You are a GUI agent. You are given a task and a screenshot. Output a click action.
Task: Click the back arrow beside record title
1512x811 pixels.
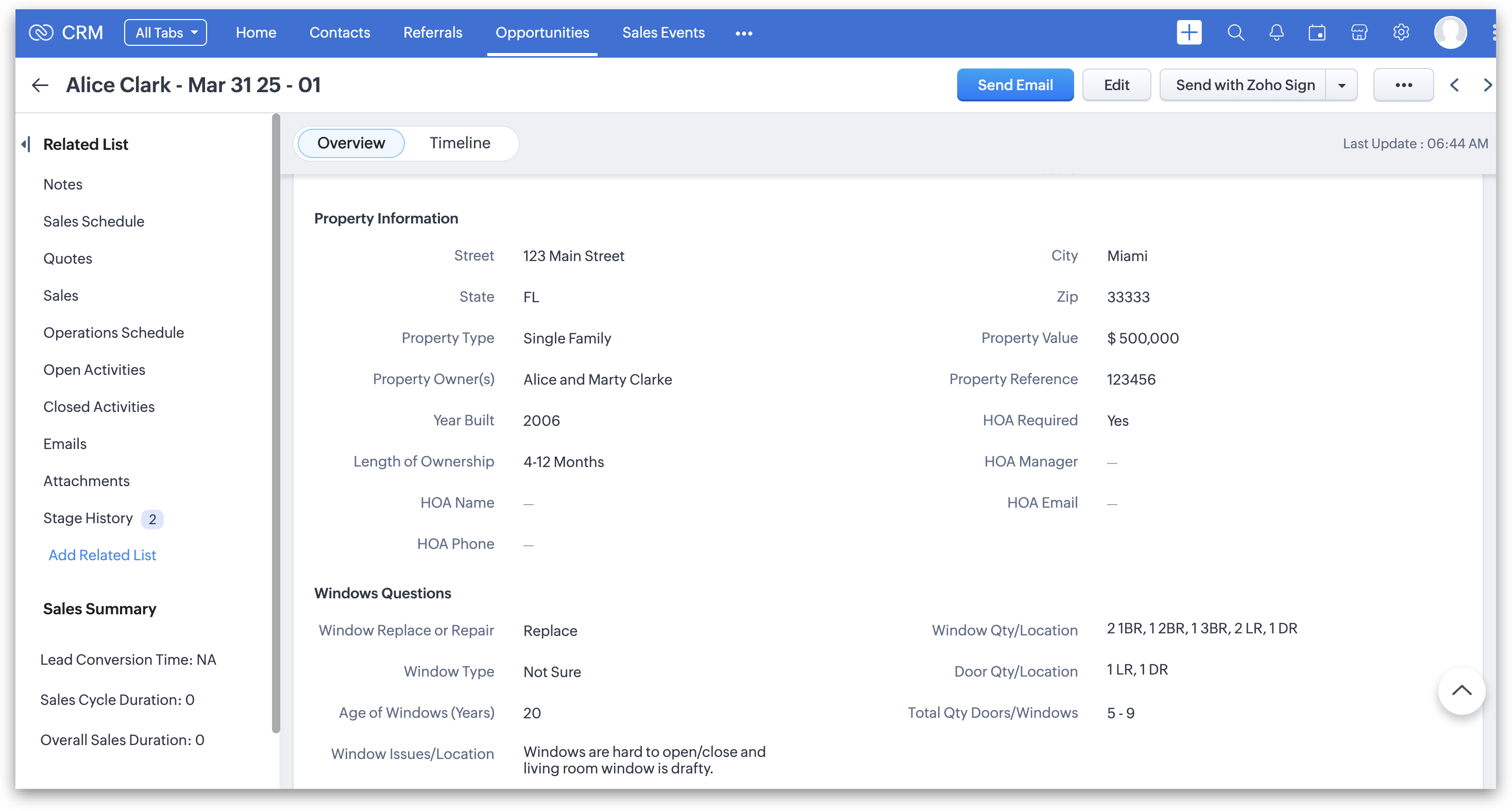pyautogui.click(x=39, y=85)
